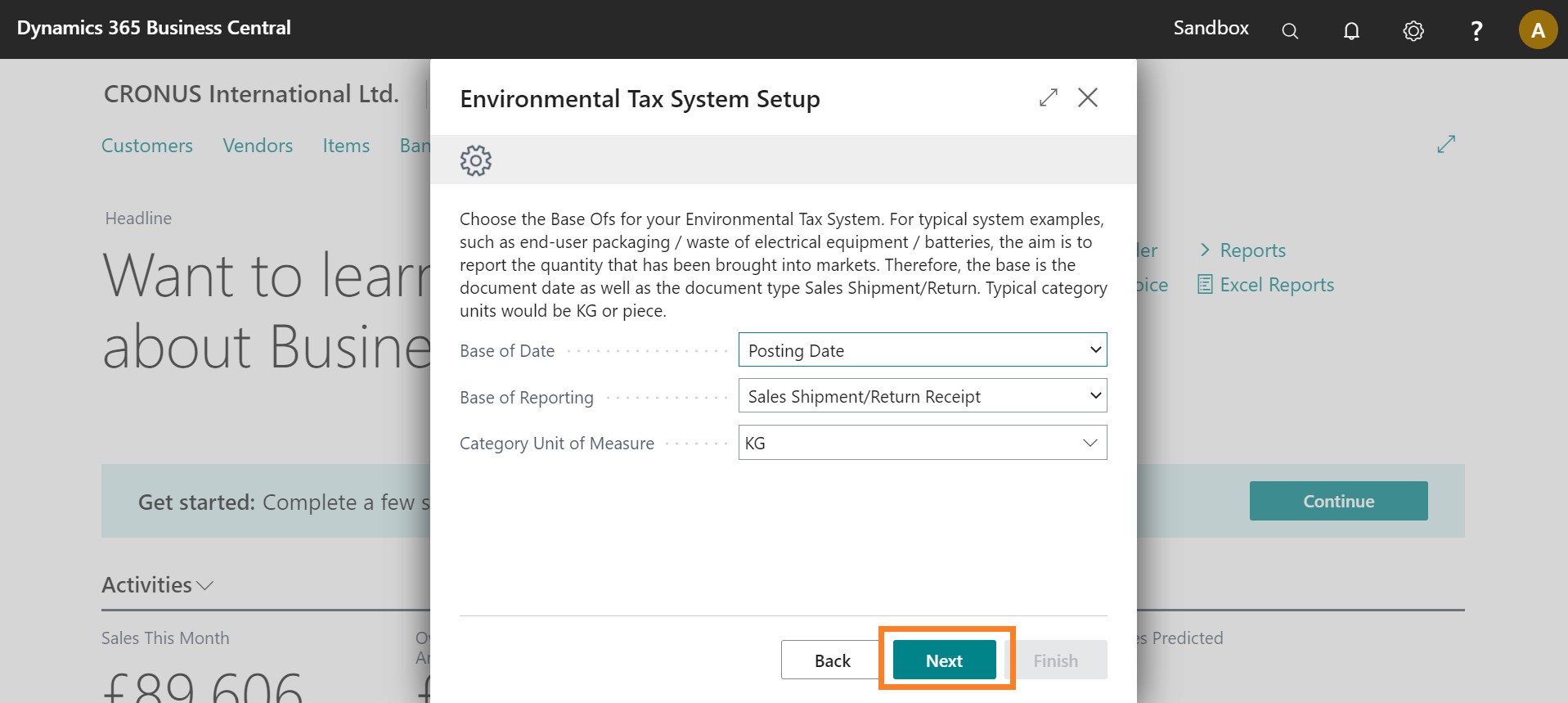Open the notifications bell

point(1351,31)
